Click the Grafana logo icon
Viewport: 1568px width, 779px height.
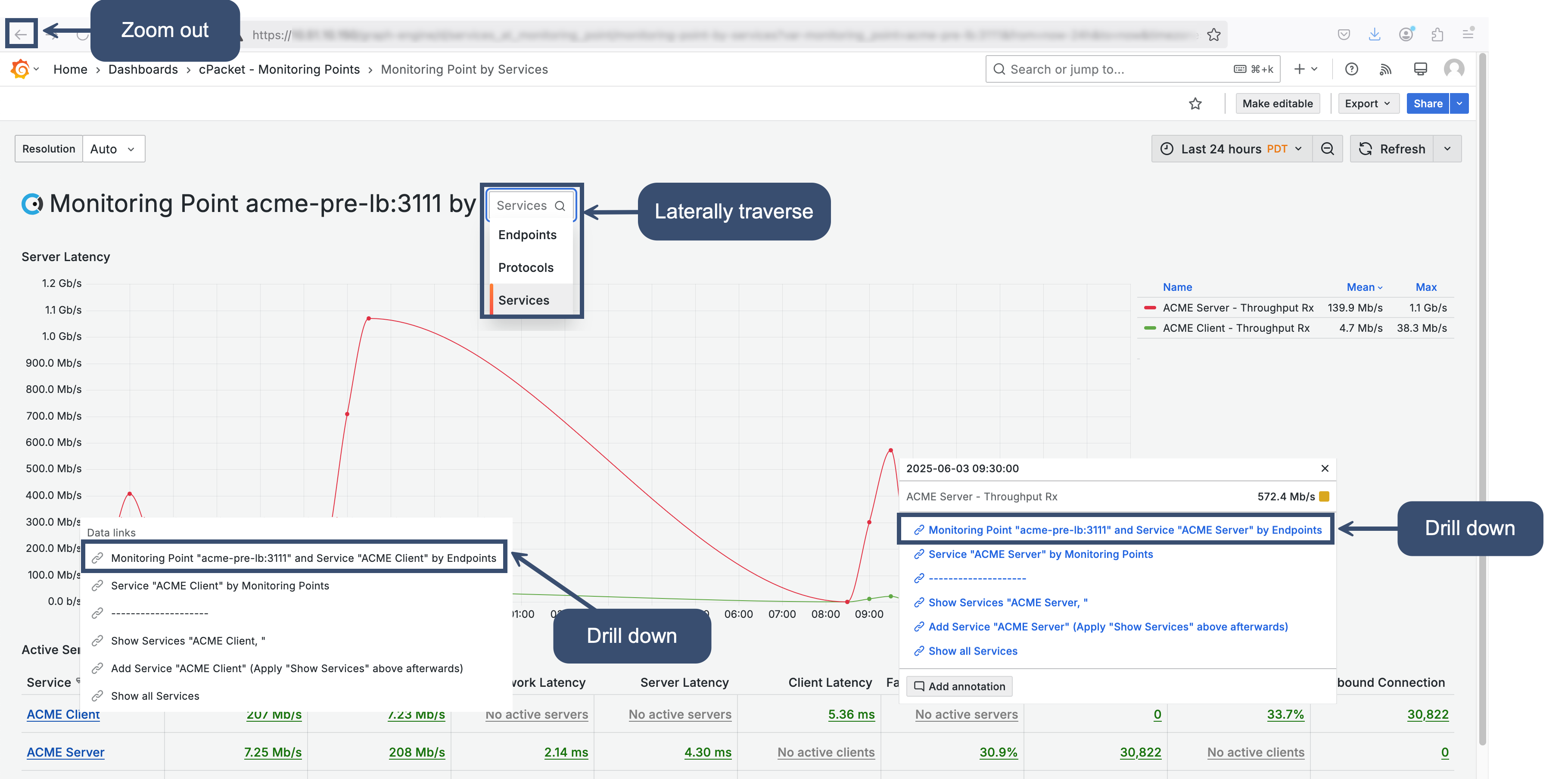point(20,69)
